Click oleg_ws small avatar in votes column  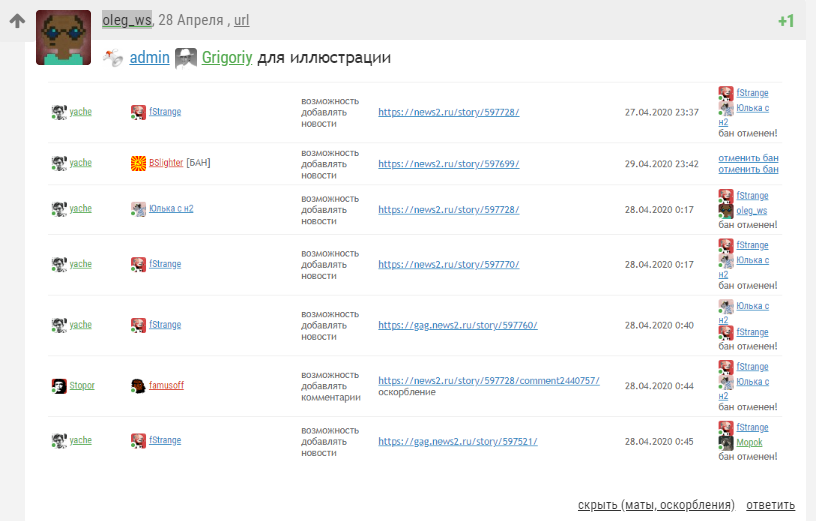726,211
